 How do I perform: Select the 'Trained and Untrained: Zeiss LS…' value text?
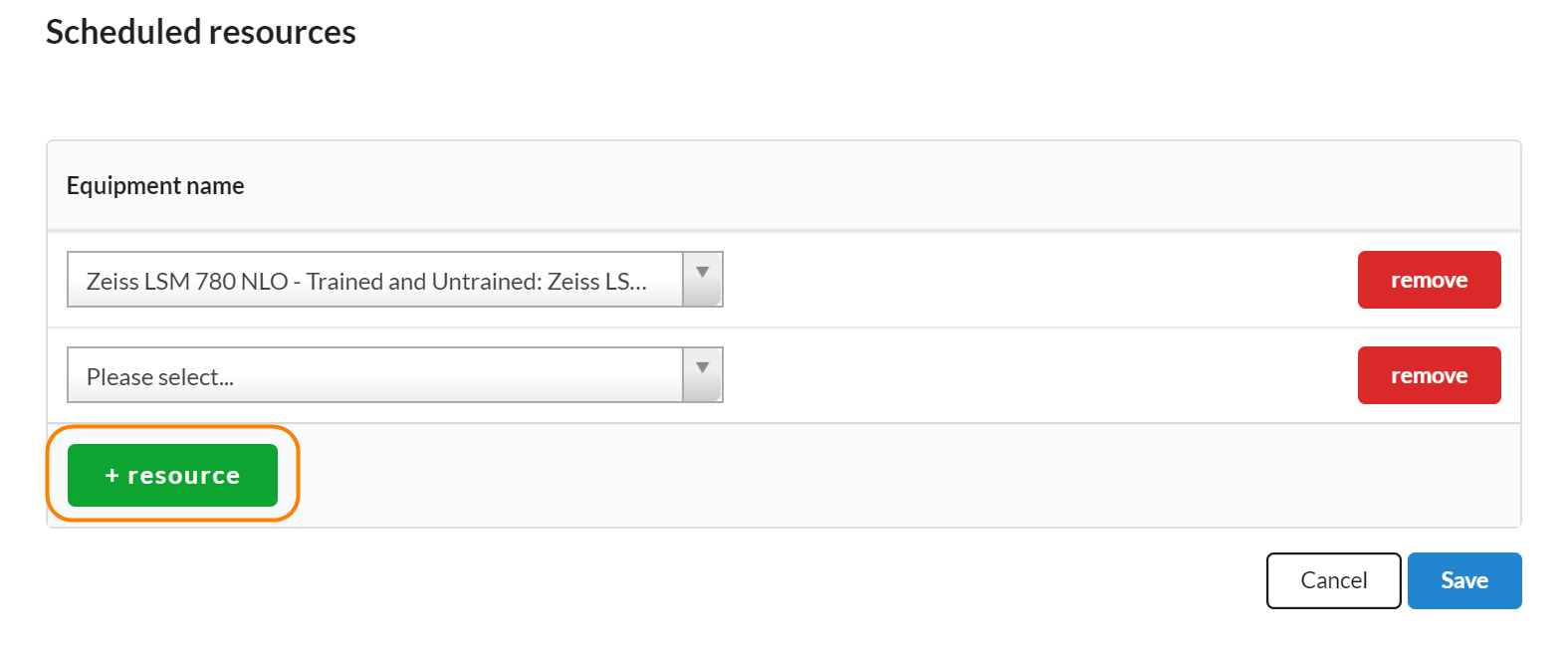(476, 282)
